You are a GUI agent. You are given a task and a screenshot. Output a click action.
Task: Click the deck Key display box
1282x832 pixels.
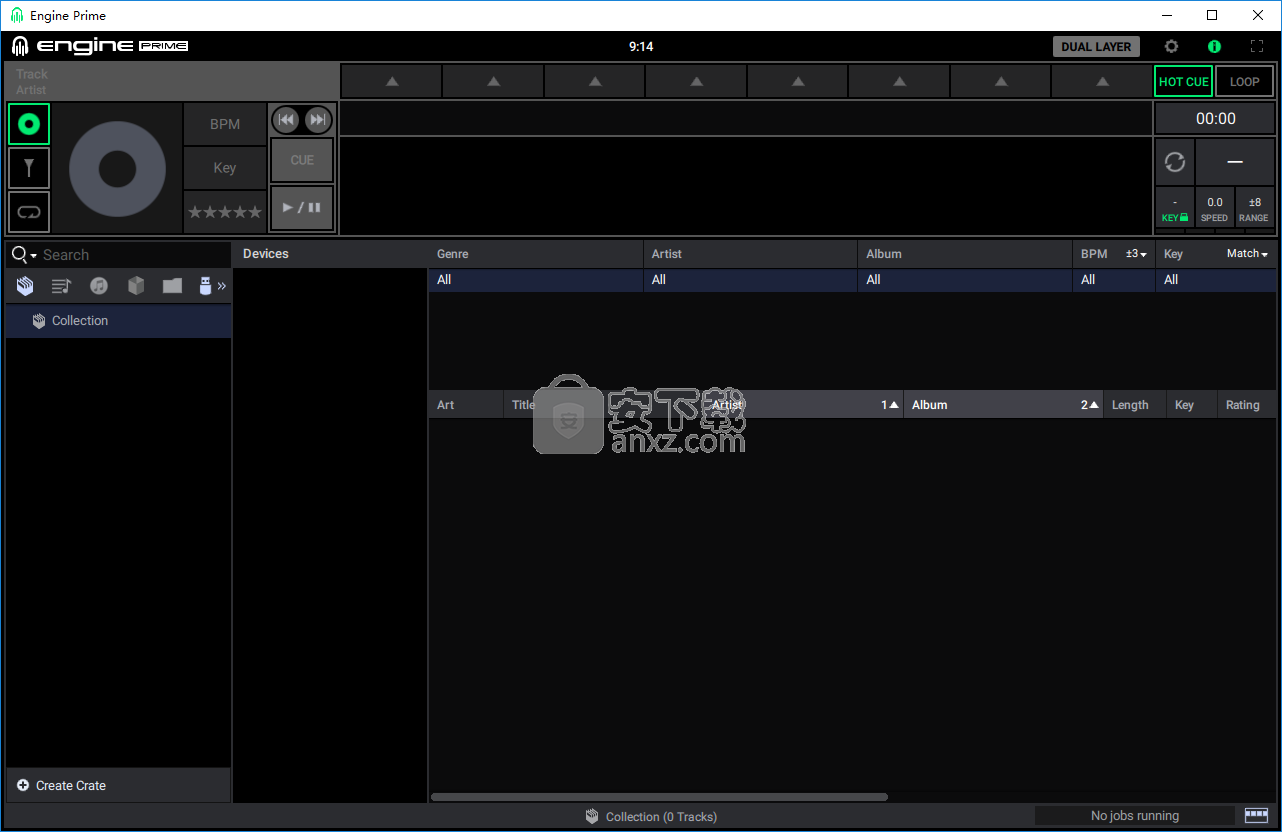(225, 168)
